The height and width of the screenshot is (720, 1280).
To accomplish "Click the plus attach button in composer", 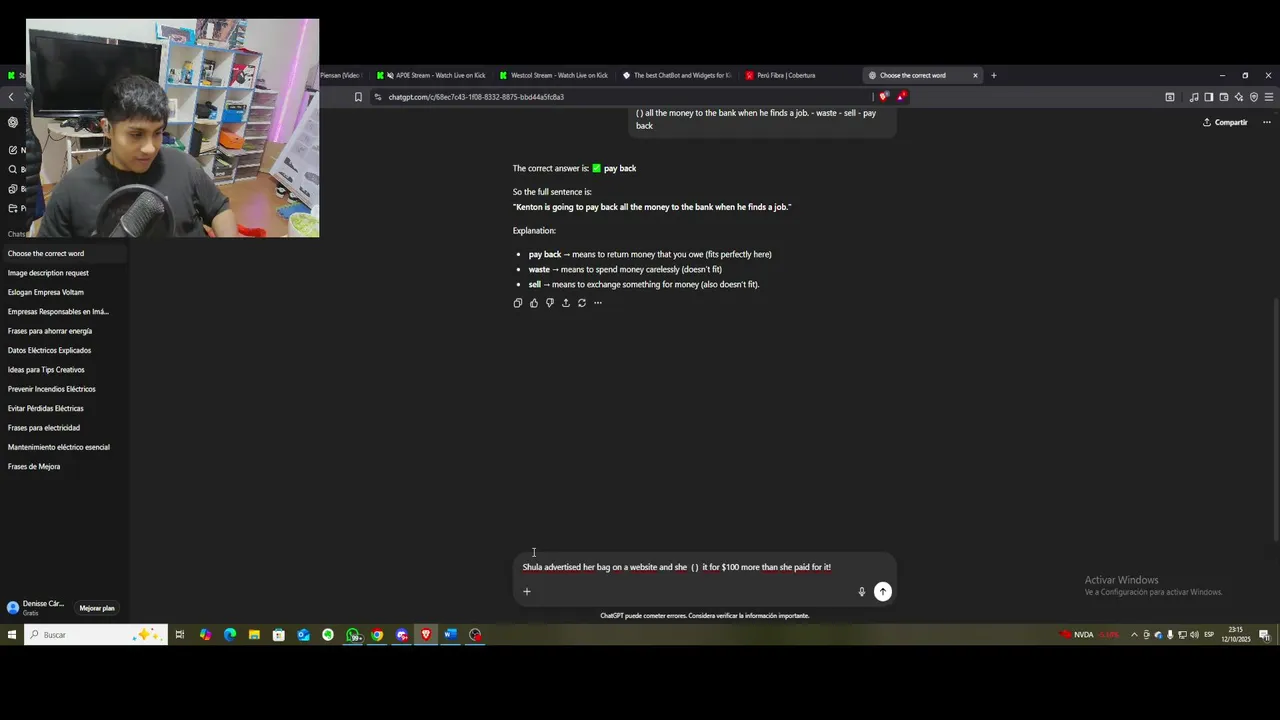I will [527, 591].
